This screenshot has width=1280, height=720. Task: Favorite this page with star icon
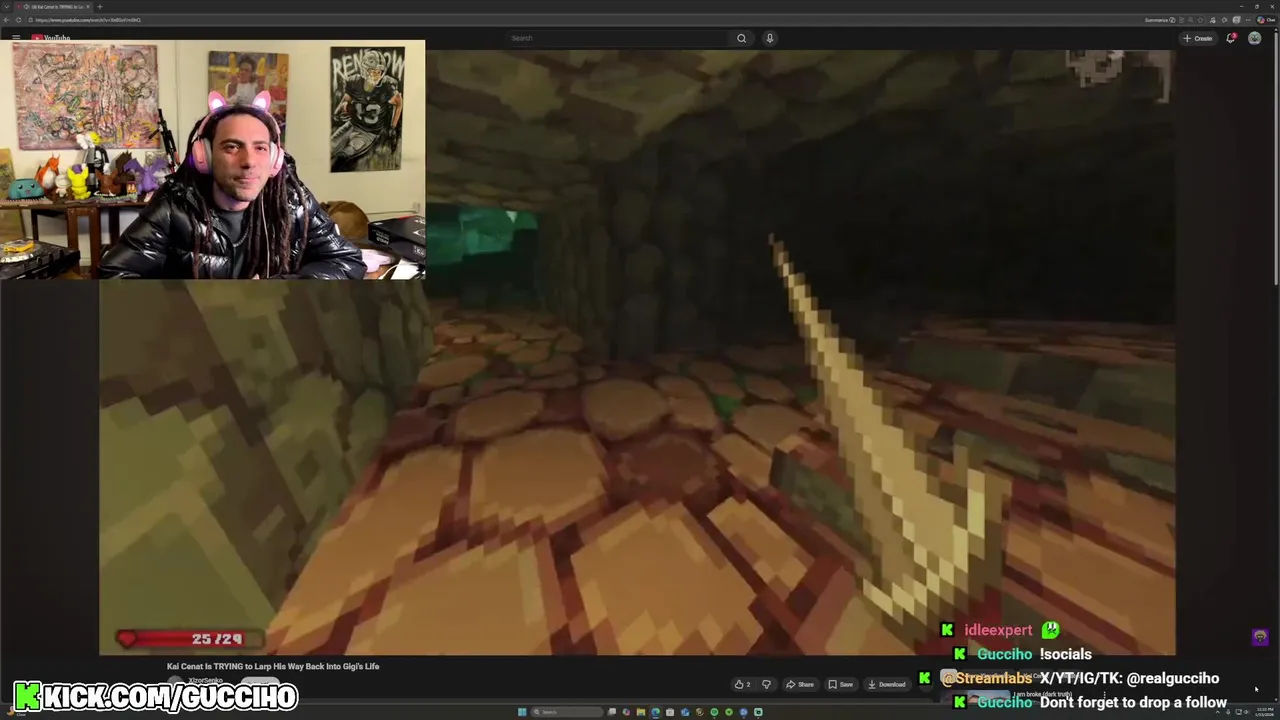(1200, 20)
